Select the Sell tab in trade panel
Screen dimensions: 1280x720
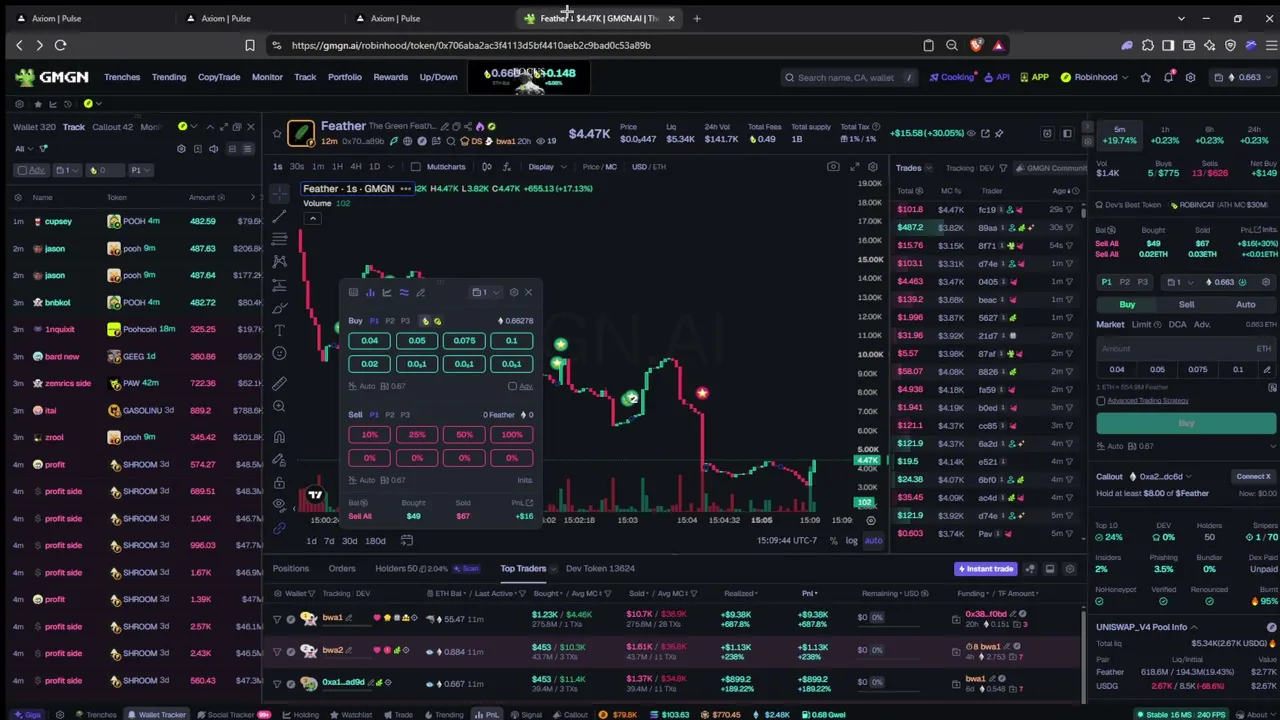click(1186, 305)
